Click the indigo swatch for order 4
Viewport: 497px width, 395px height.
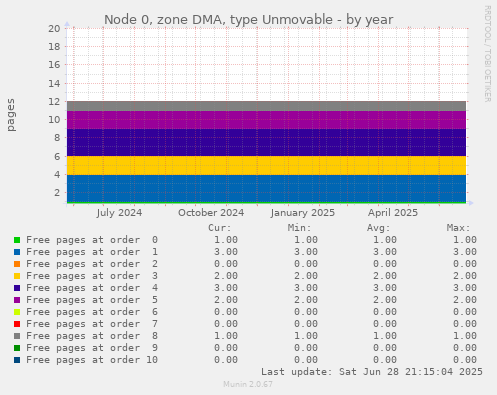pyautogui.click(x=17, y=288)
